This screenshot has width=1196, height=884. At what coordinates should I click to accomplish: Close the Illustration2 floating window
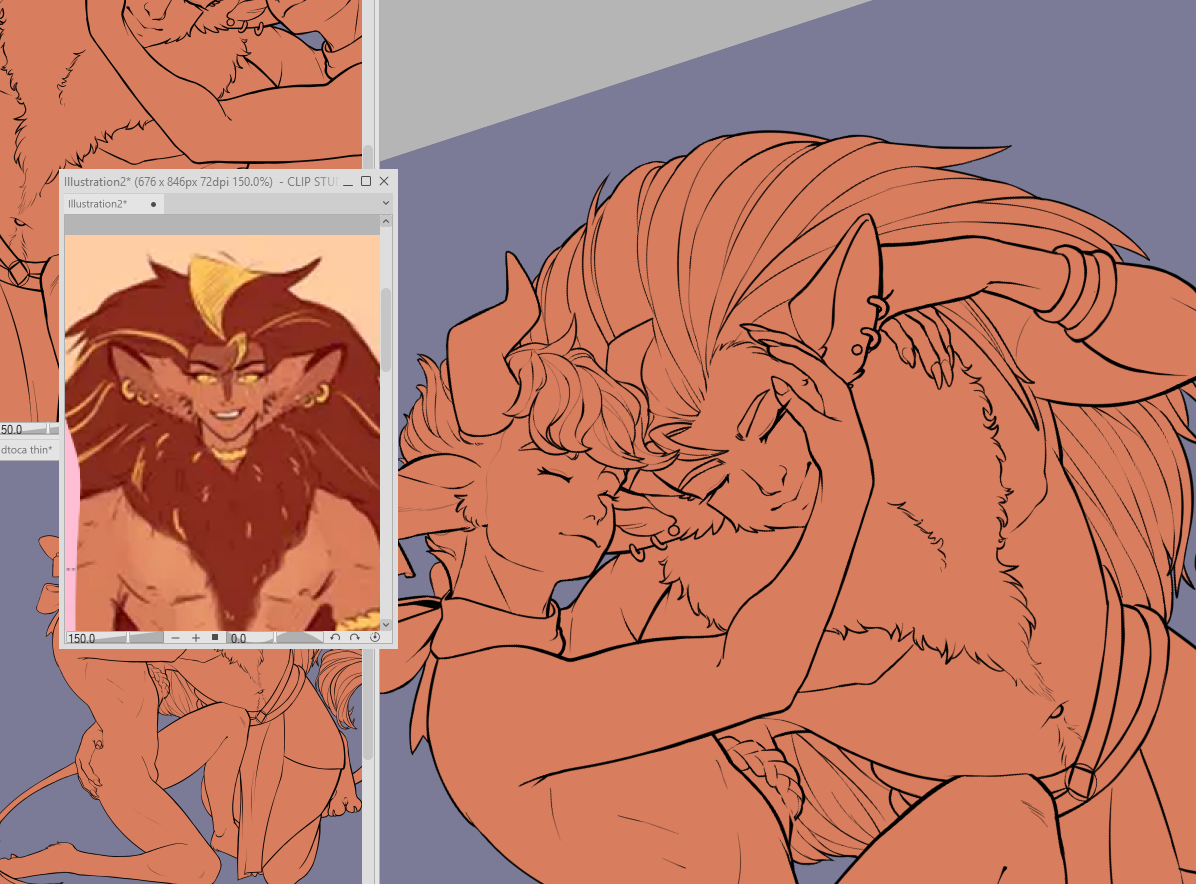coord(384,181)
